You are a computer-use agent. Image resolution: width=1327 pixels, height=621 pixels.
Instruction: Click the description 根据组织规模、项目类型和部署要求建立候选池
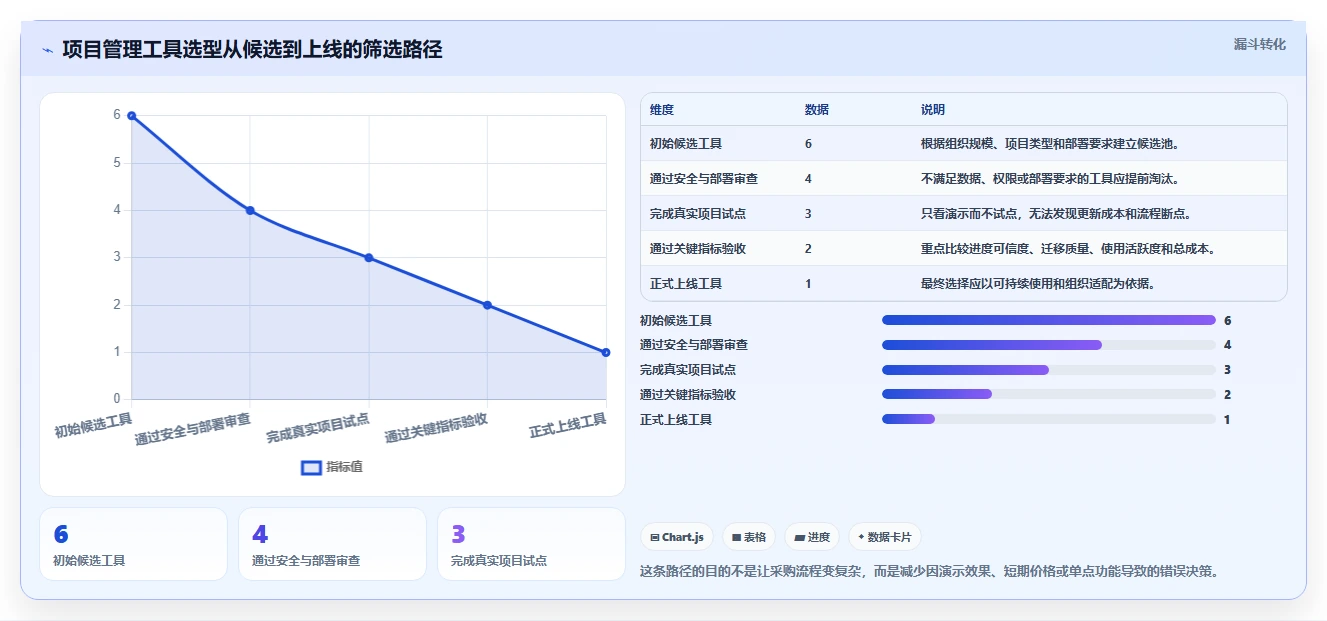click(x=1050, y=144)
